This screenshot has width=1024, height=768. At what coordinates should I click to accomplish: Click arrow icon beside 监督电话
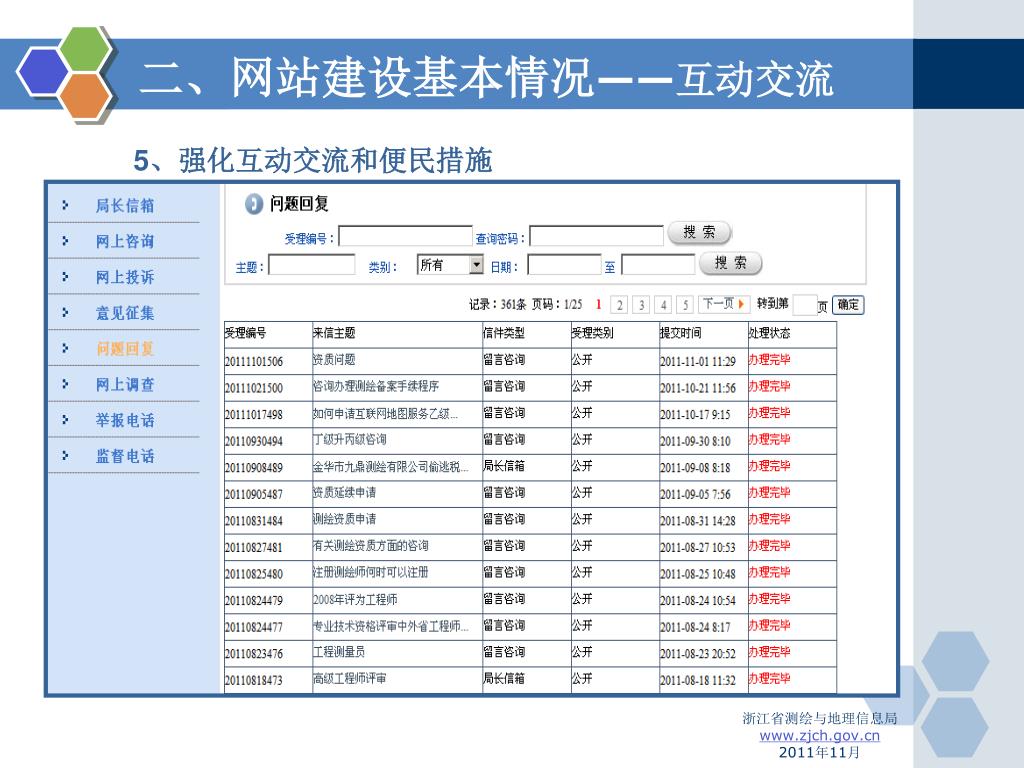pos(65,455)
